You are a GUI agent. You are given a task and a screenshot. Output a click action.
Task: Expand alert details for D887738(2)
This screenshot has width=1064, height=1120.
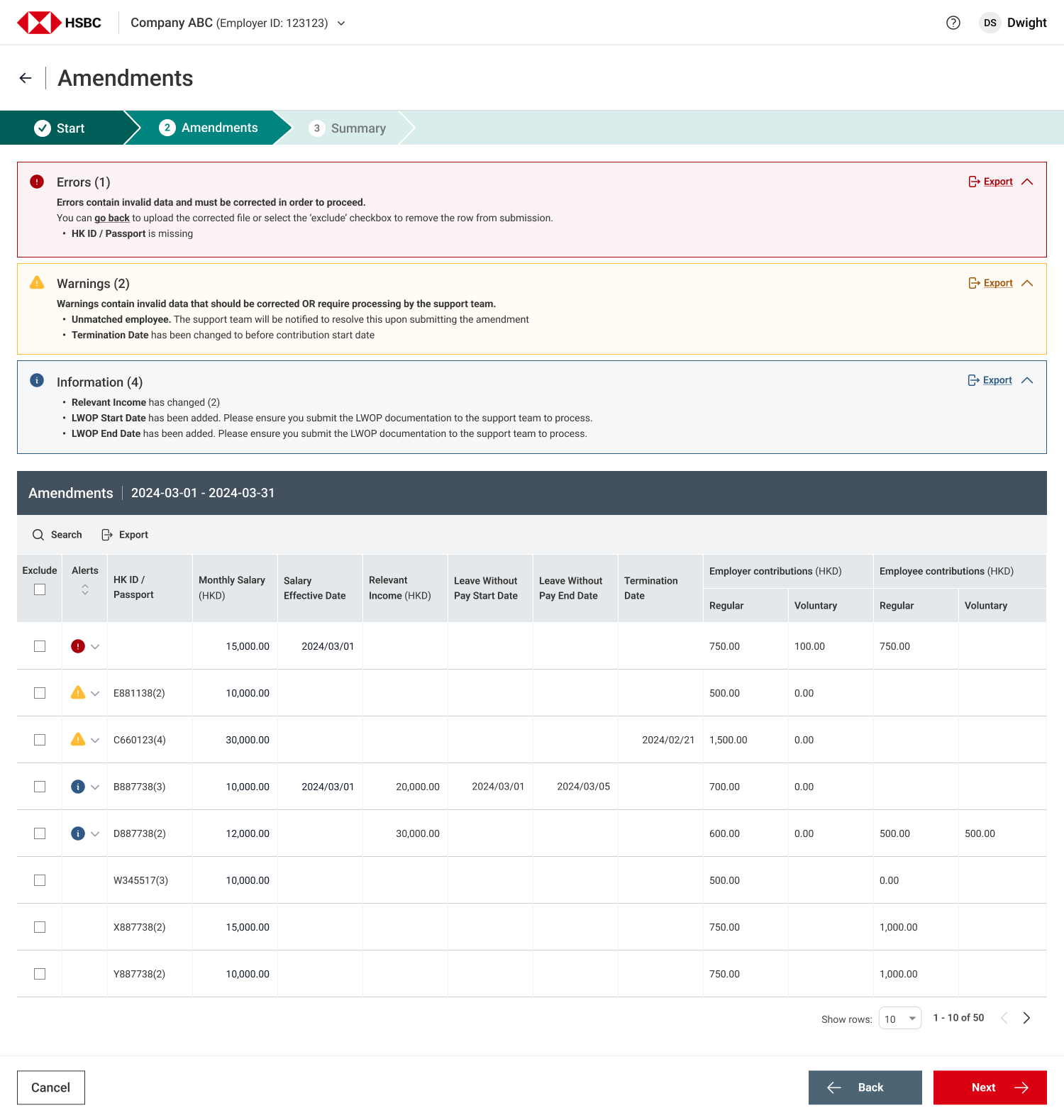coord(95,833)
